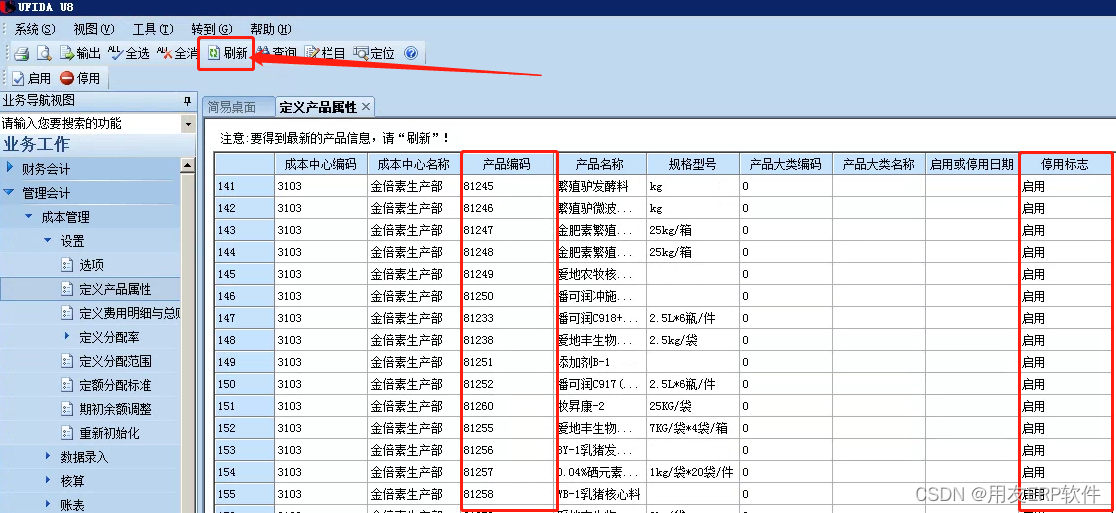1116x513 pixels.
Task: Click 全选 to select all rows
Action: pos(128,53)
